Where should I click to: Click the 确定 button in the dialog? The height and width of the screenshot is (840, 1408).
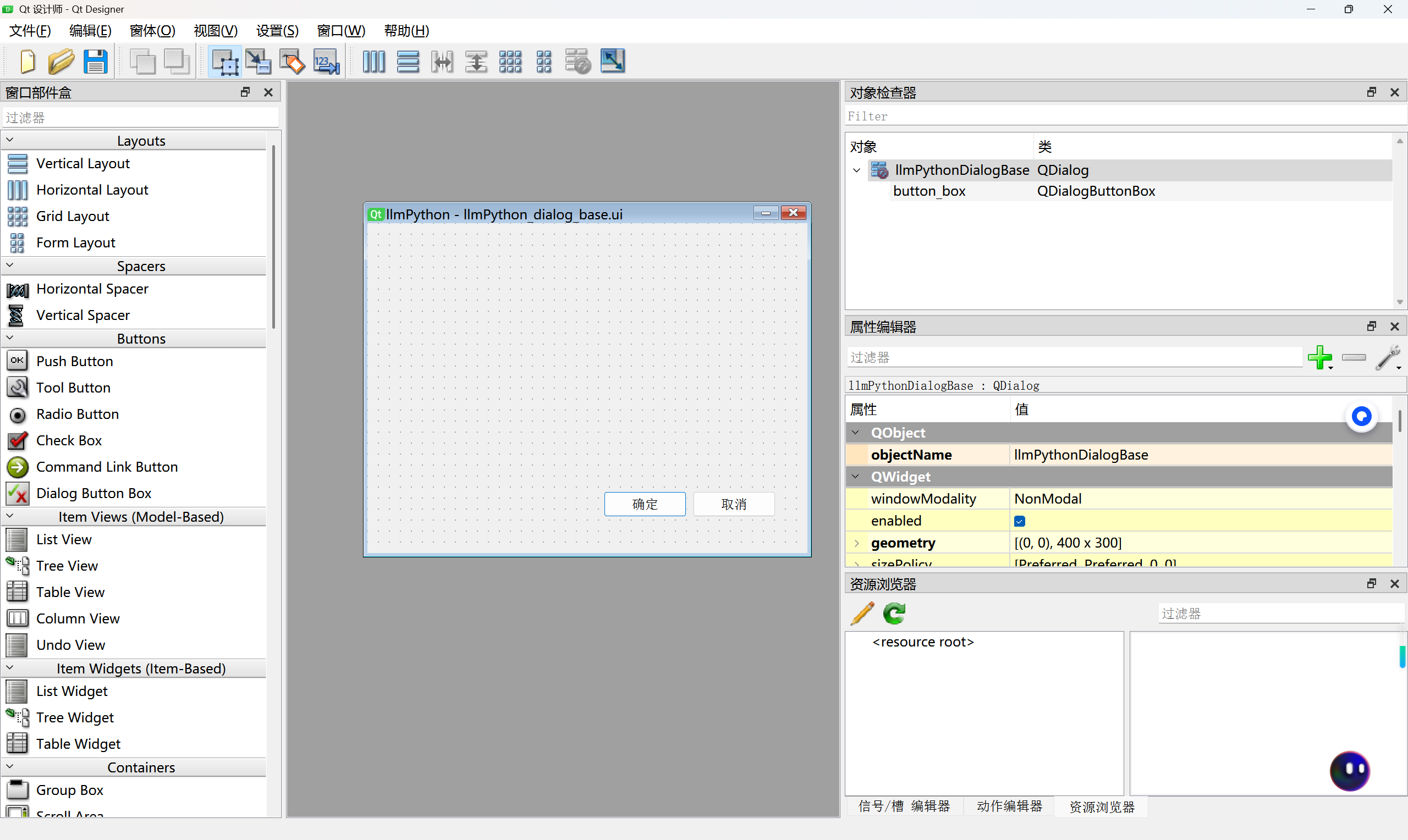point(644,504)
